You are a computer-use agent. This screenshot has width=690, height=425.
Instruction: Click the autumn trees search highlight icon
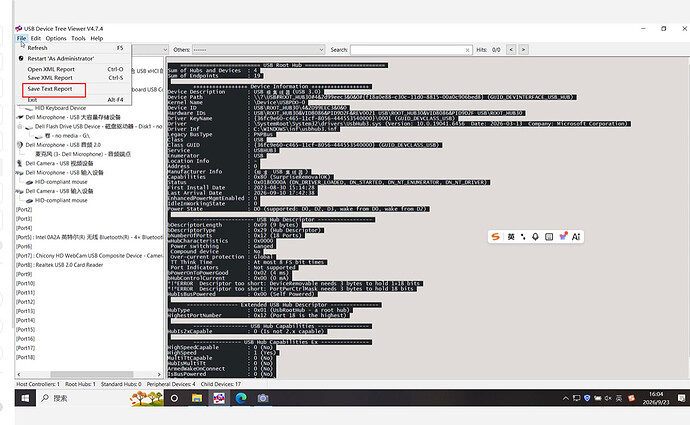click(x=147, y=398)
